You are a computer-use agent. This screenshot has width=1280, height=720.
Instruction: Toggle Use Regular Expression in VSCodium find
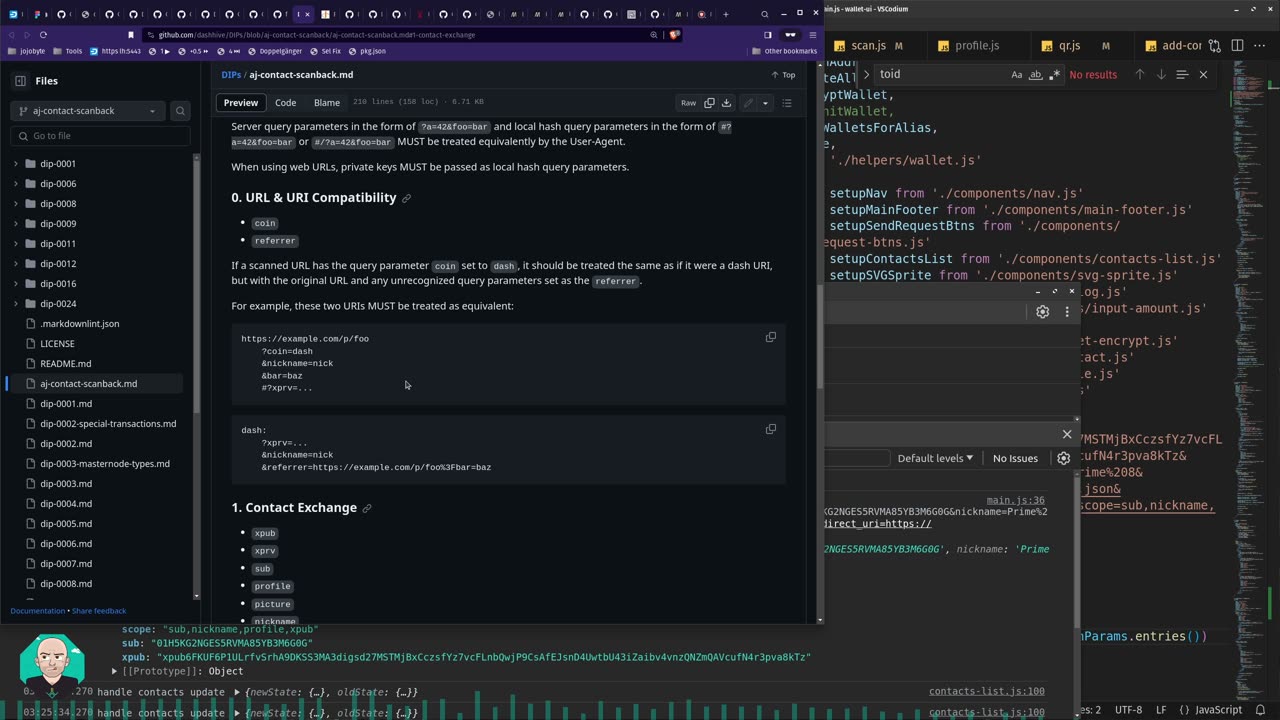pyautogui.click(x=1054, y=74)
